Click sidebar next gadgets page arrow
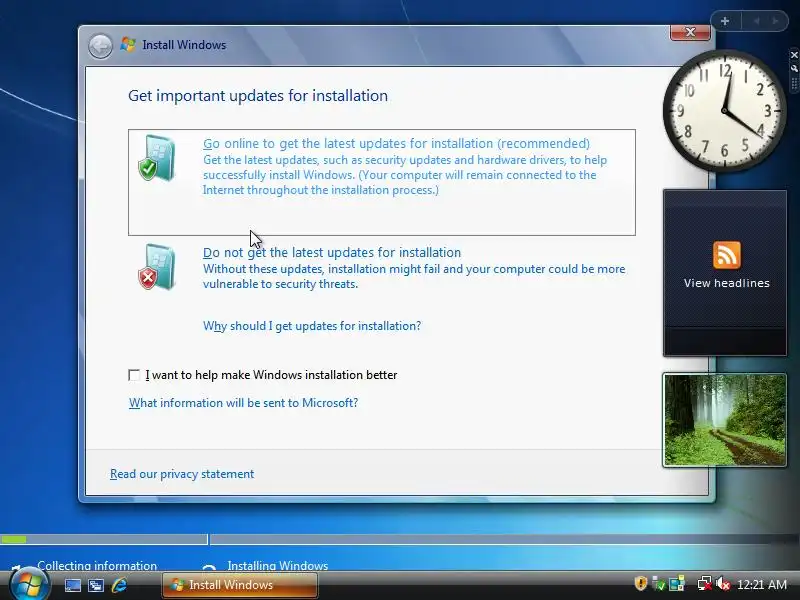Viewport: 800px width, 600px height. [776, 21]
